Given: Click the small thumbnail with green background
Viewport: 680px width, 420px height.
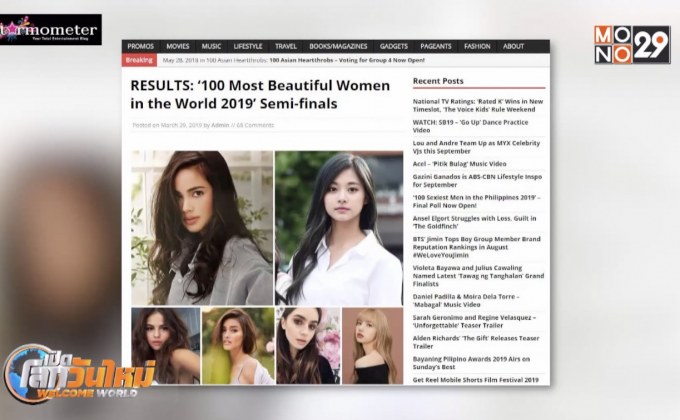Looking at the screenshot, I should (x=238, y=346).
